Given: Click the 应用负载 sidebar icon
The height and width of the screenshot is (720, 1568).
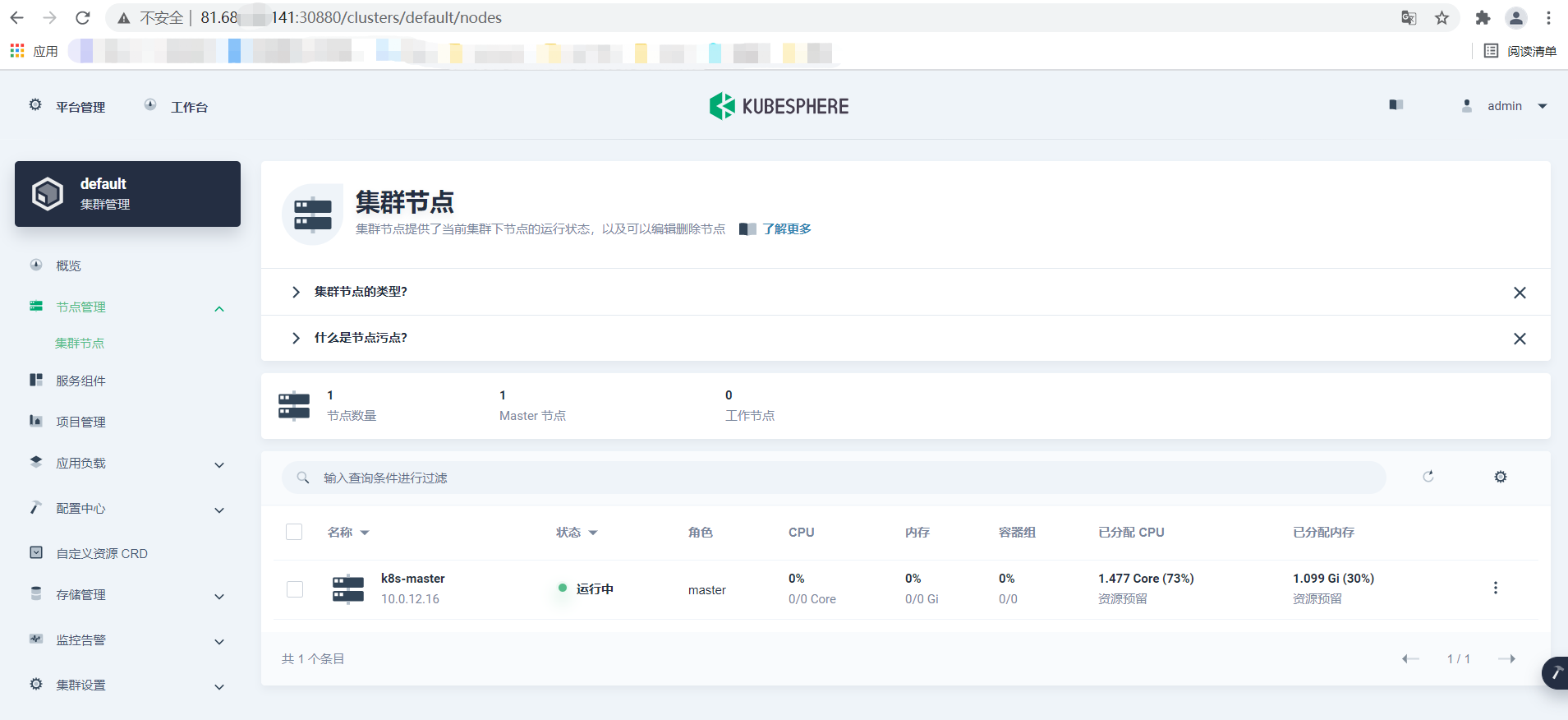Looking at the screenshot, I should 36,462.
